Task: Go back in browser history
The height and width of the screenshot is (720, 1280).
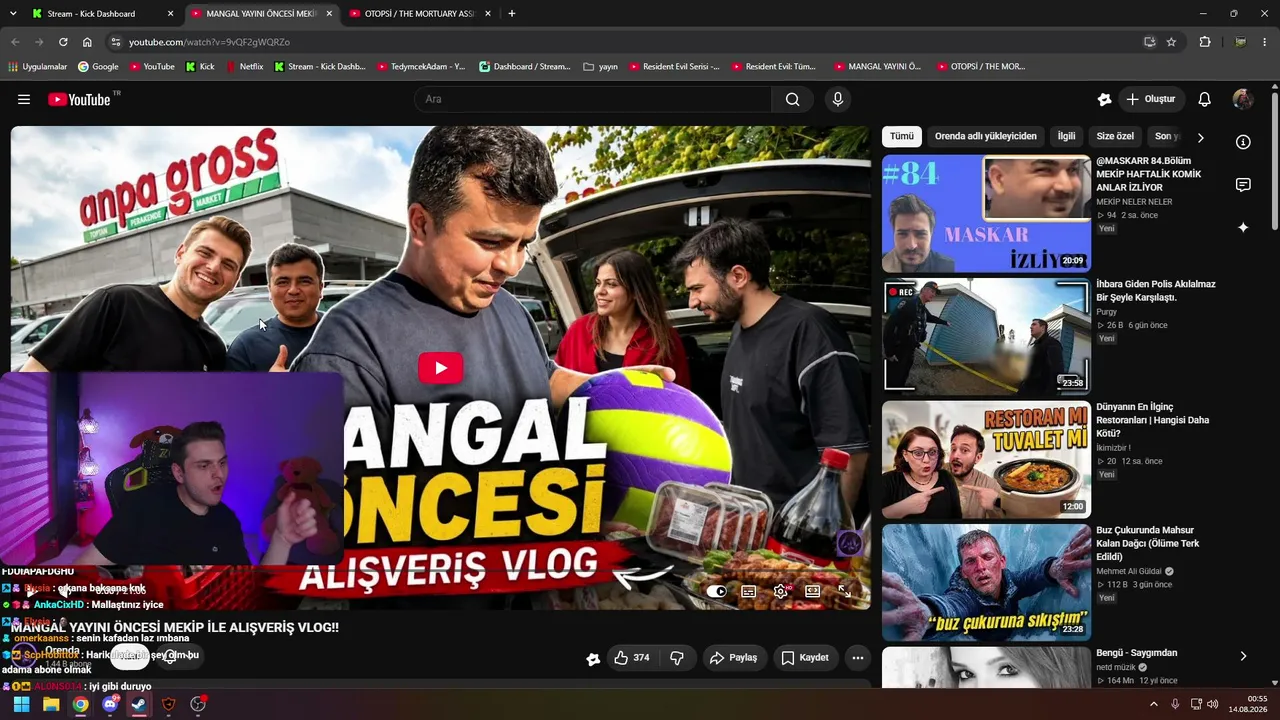Action: (x=15, y=42)
